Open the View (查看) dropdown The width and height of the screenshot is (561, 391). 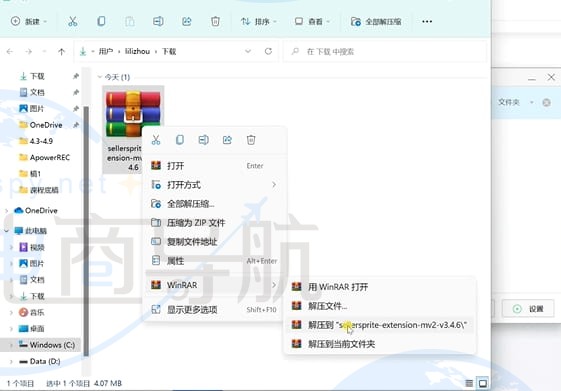pyautogui.click(x=312, y=21)
